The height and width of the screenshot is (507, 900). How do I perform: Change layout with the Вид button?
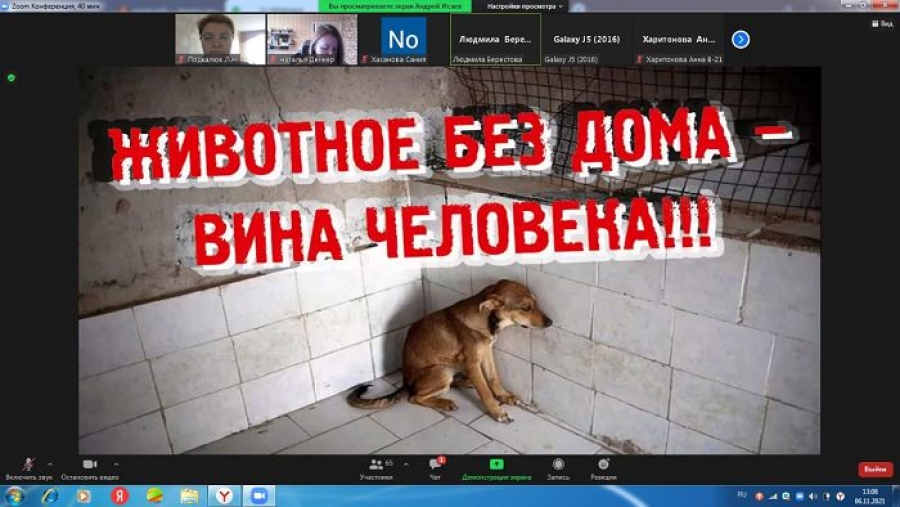882,24
